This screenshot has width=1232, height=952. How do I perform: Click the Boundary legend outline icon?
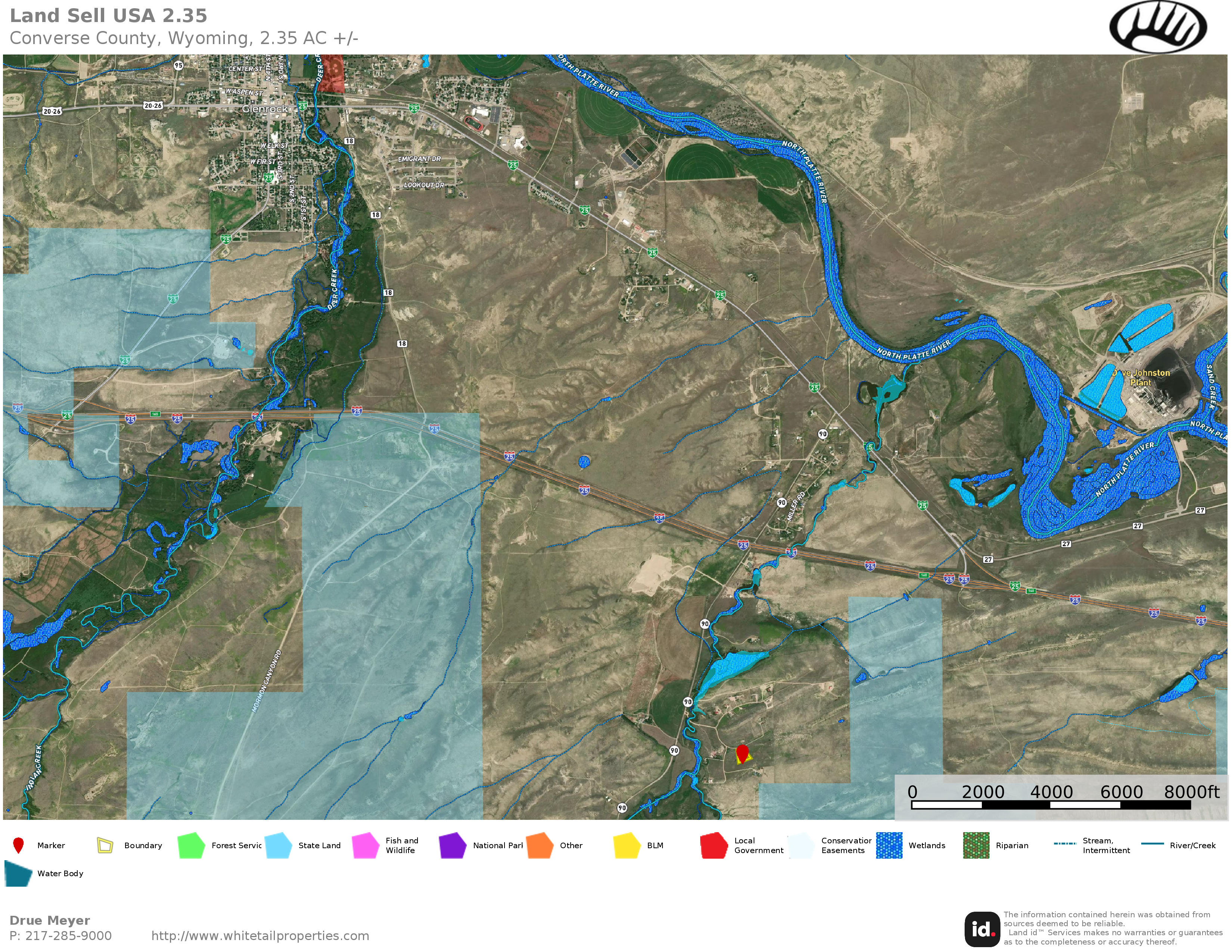click(x=105, y=845)
